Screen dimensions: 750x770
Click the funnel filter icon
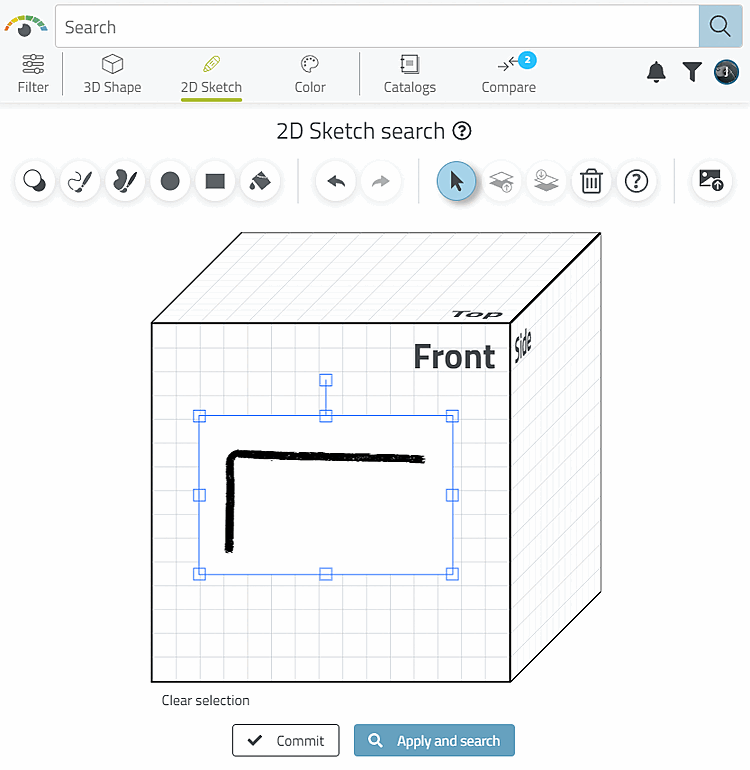click(692, 72)
